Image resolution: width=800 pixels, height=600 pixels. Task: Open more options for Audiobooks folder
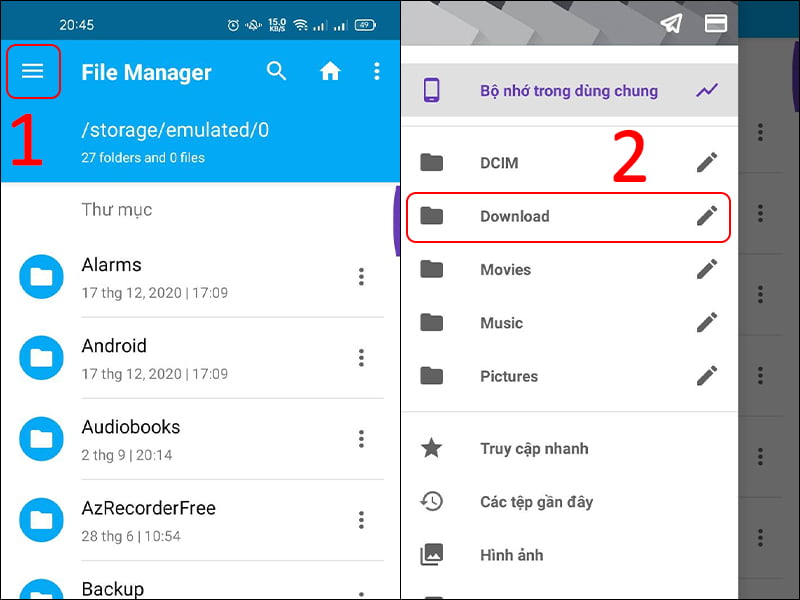(361, 439)
